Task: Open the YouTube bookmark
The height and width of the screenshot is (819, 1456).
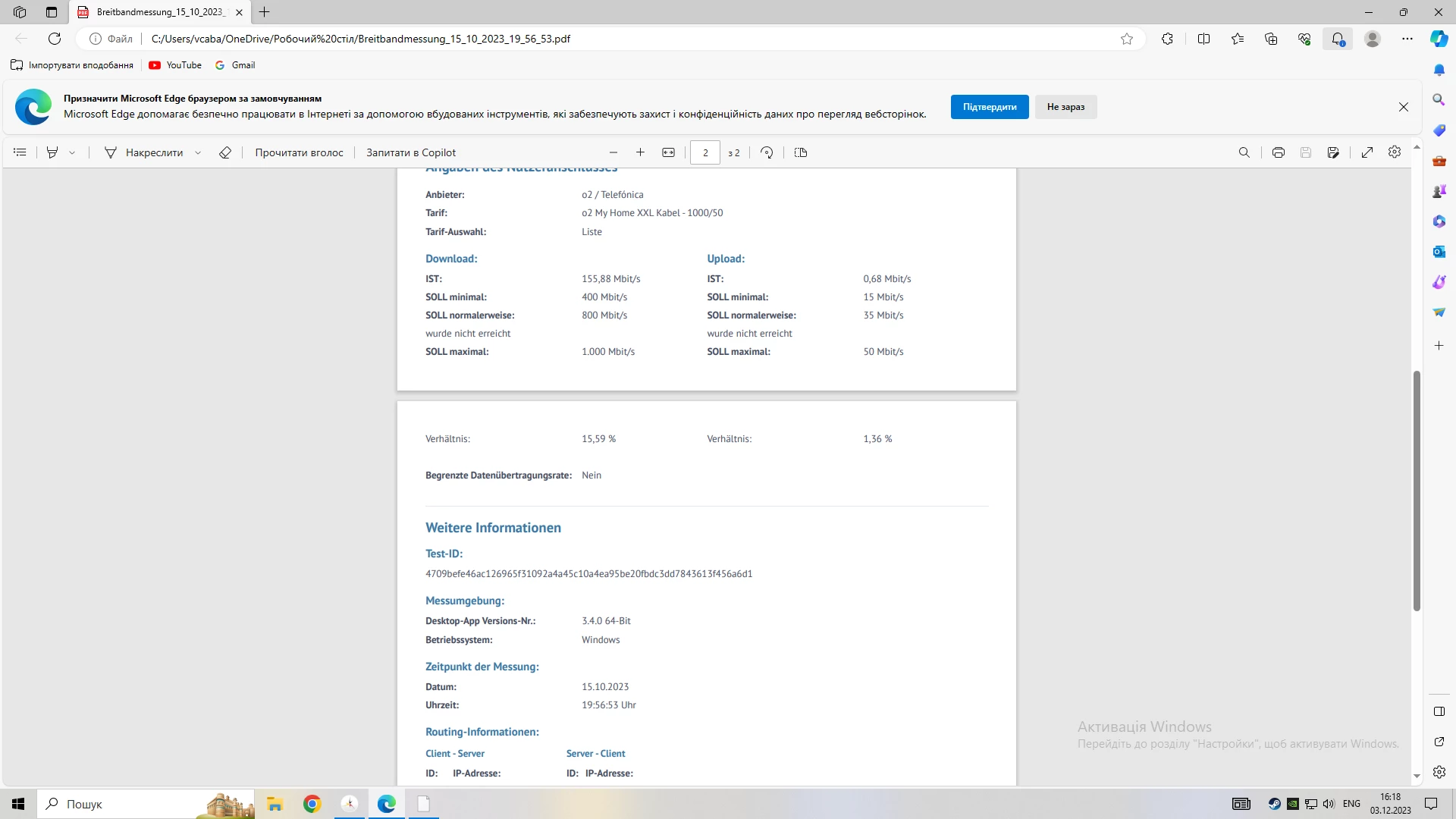Action: pyautogui.click(x=175, y=65)
